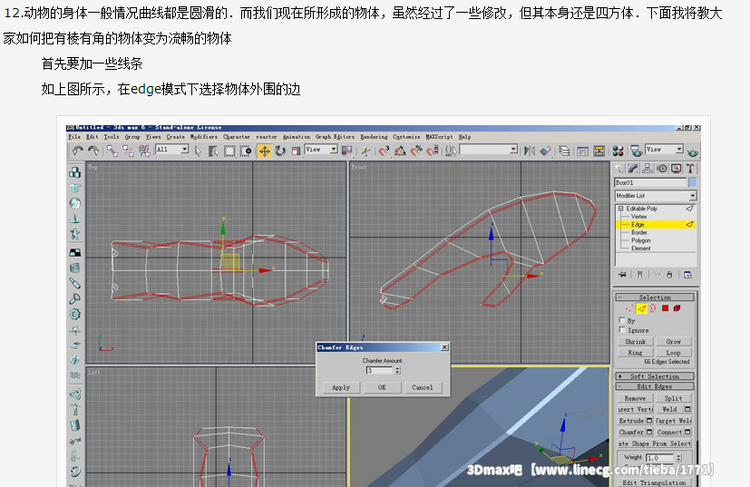The width and height of the screenshot is (750, 487).
Task: Open the Graph Editors menu
Action: pos(335,137)
